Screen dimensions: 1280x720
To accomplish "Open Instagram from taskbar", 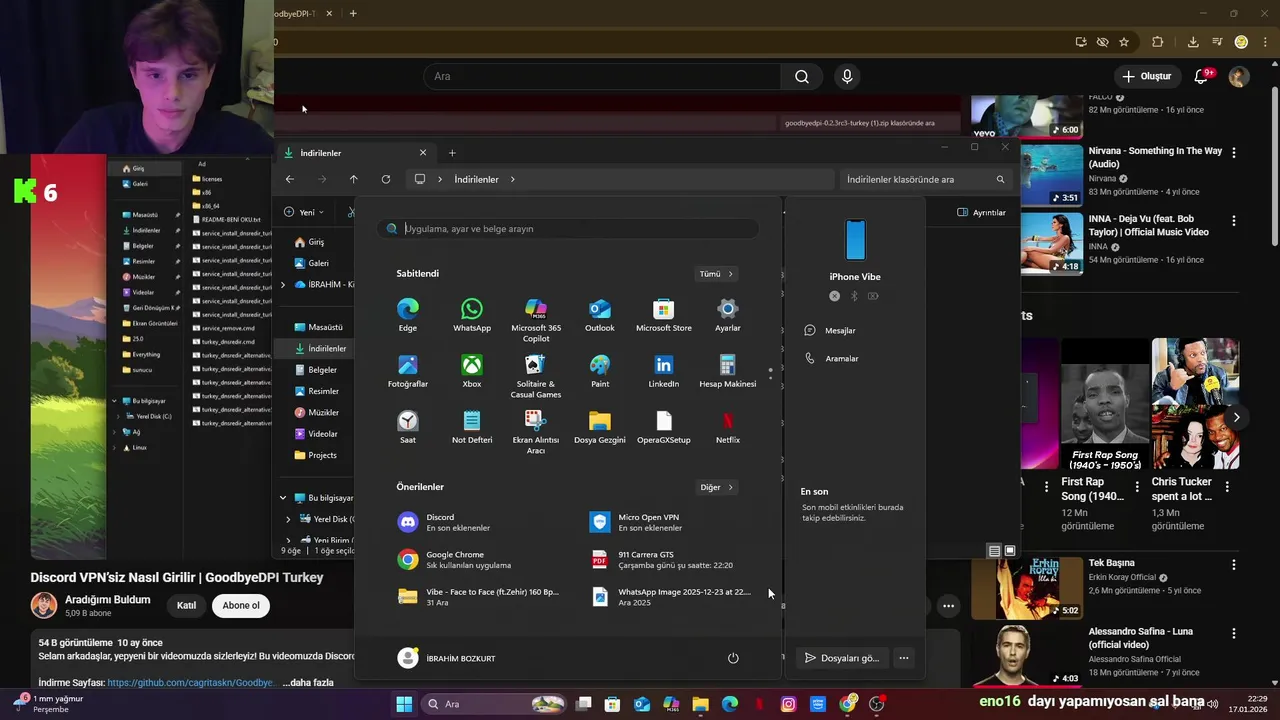I will (x=788, y=704).
